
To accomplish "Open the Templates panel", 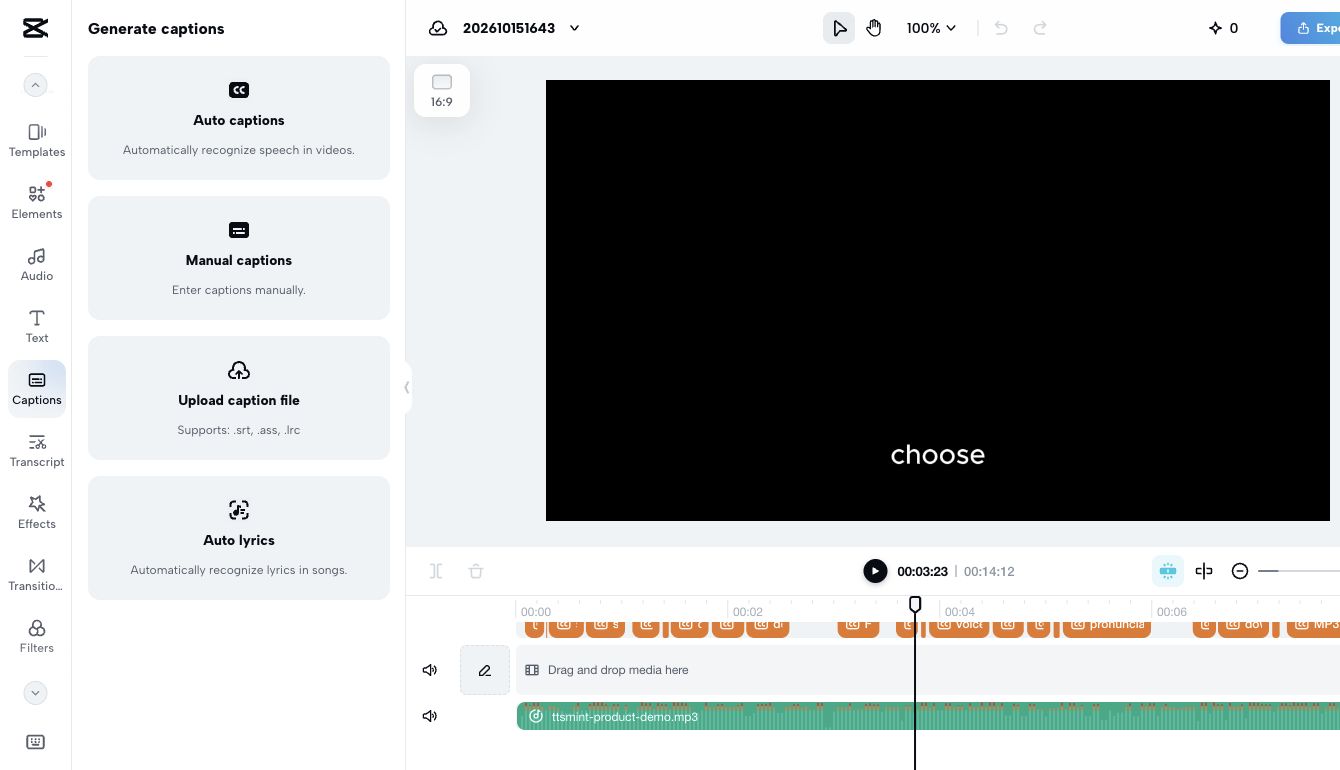I will tap(37, 141).
